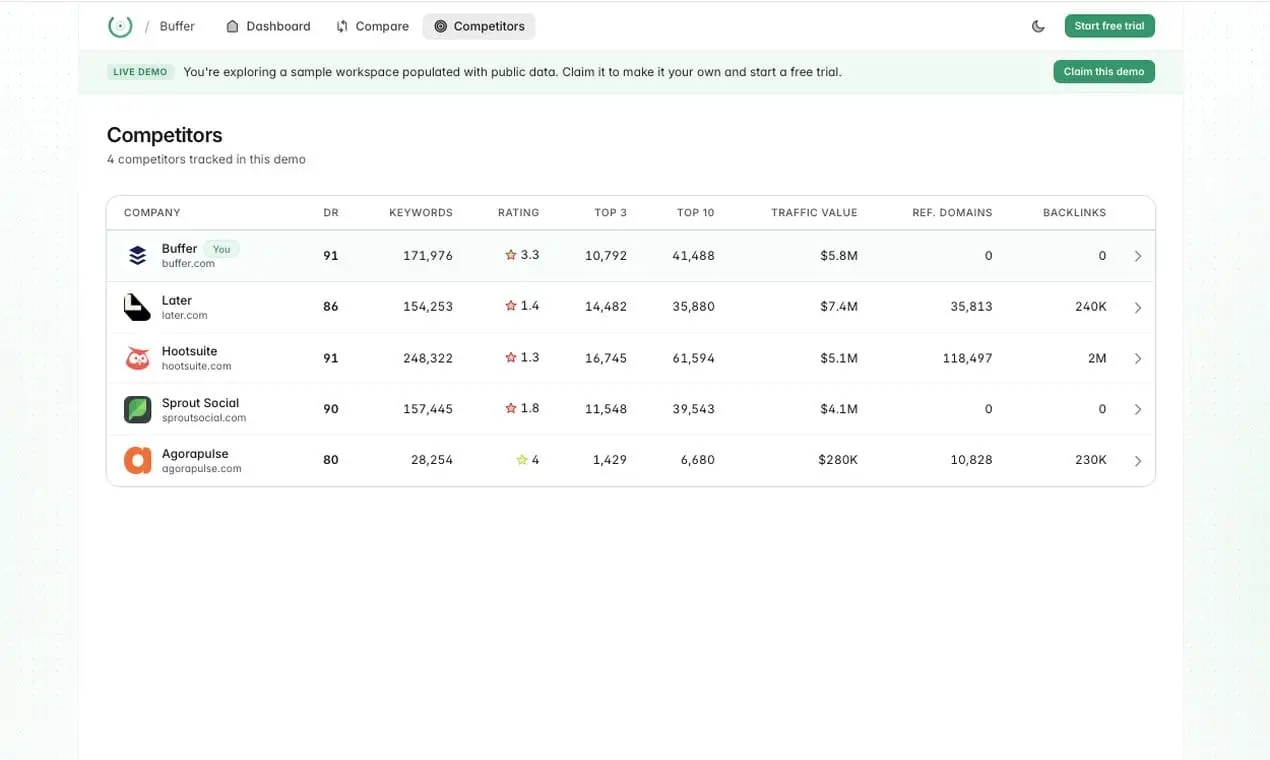Click the agorapulse.com domain text

(x=202, y=469)
